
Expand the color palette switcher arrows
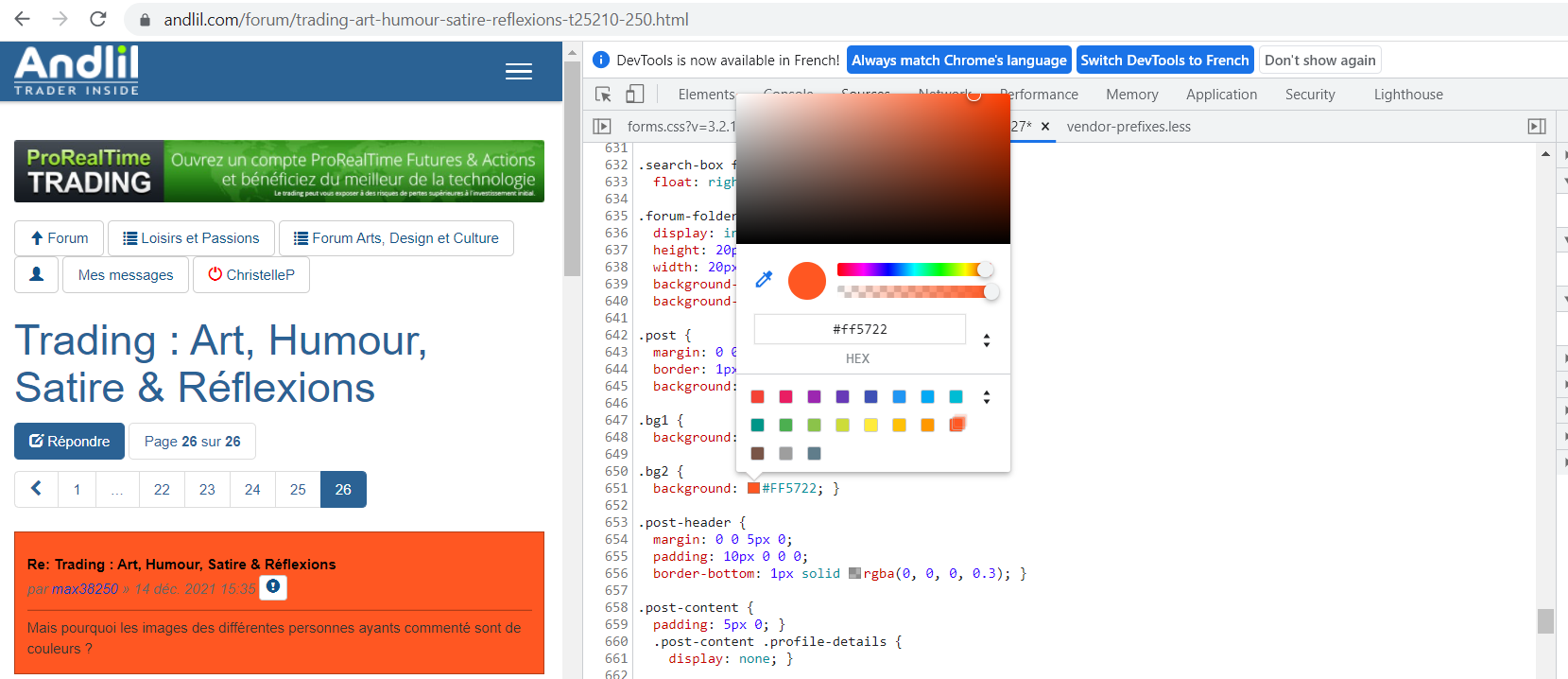coord(987,397)
